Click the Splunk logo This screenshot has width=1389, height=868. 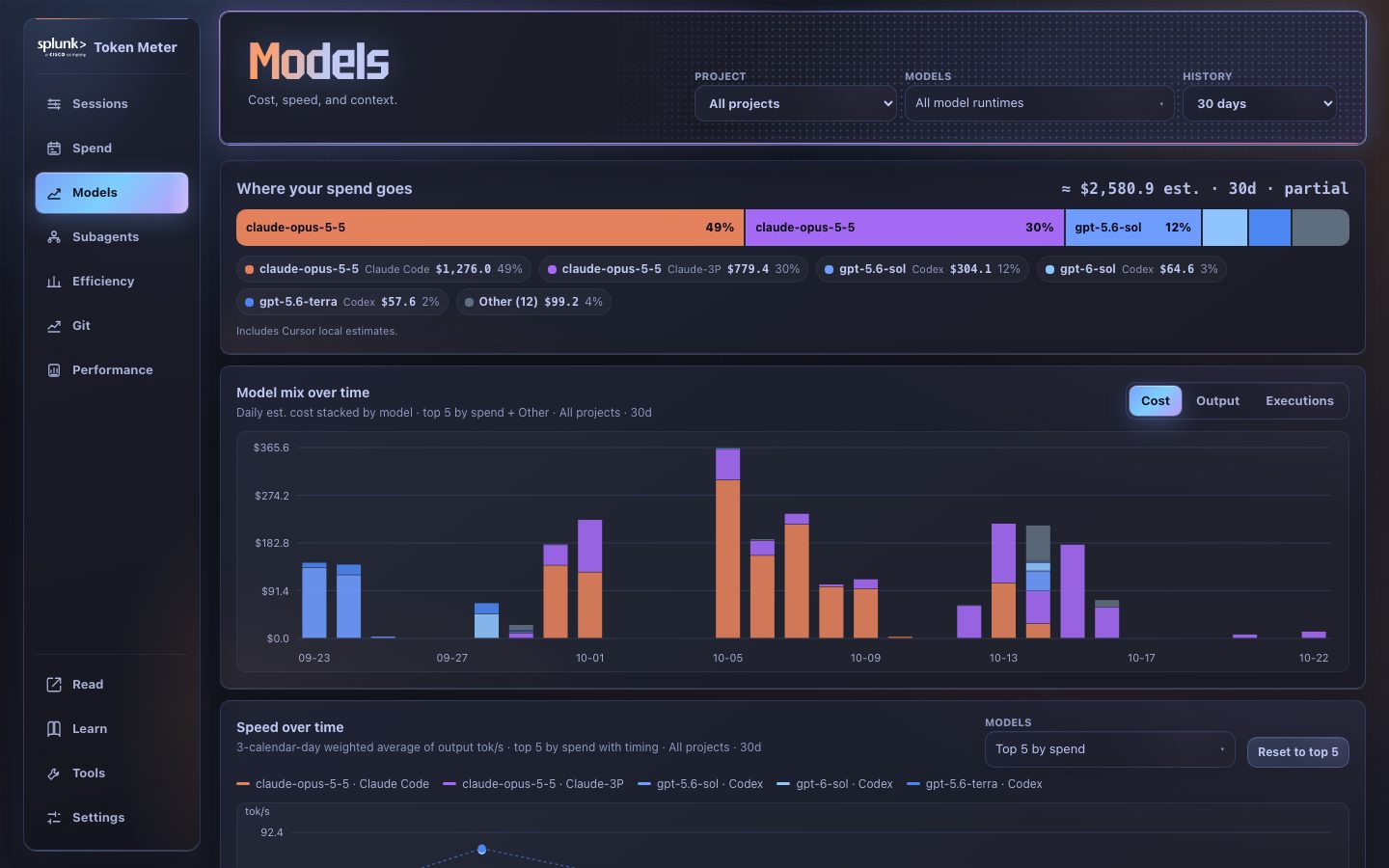[x=62, y=46]
